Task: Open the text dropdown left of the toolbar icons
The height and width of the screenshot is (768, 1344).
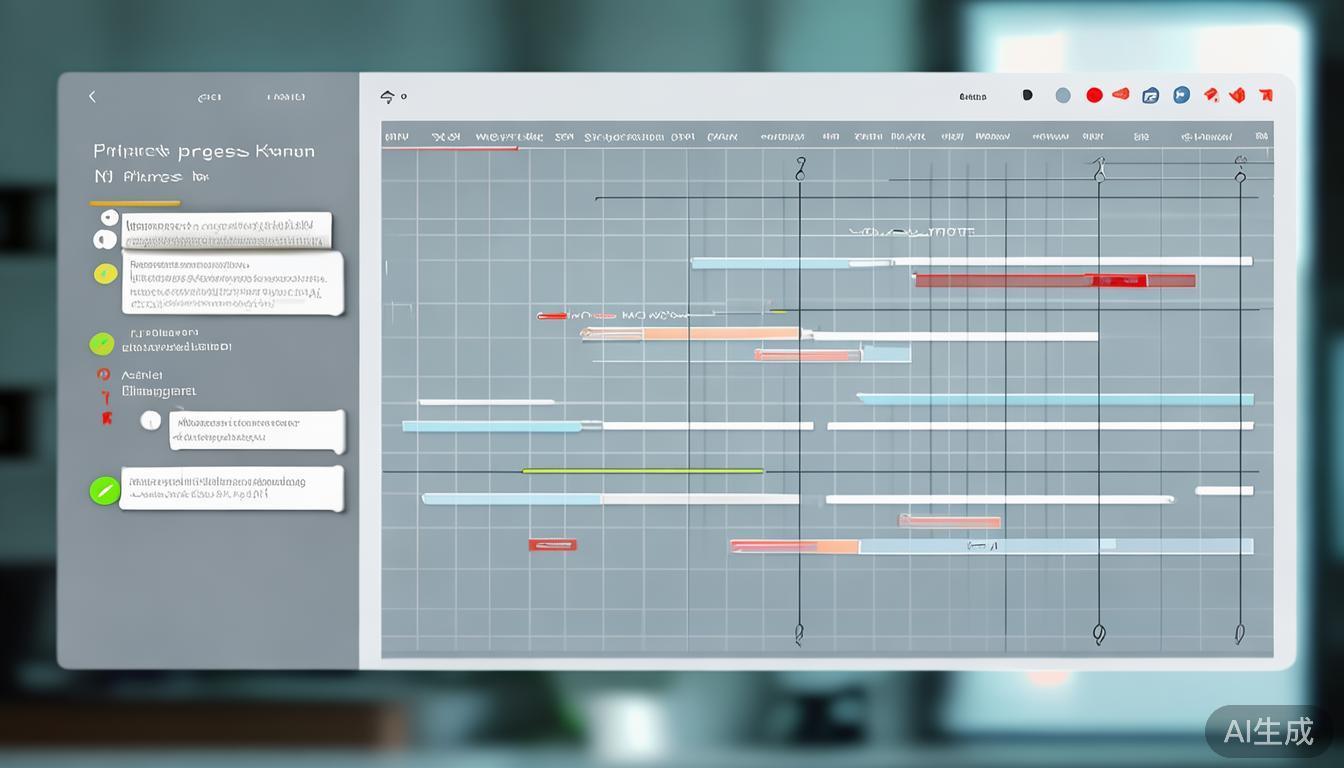Action: (x=972, y=96)
